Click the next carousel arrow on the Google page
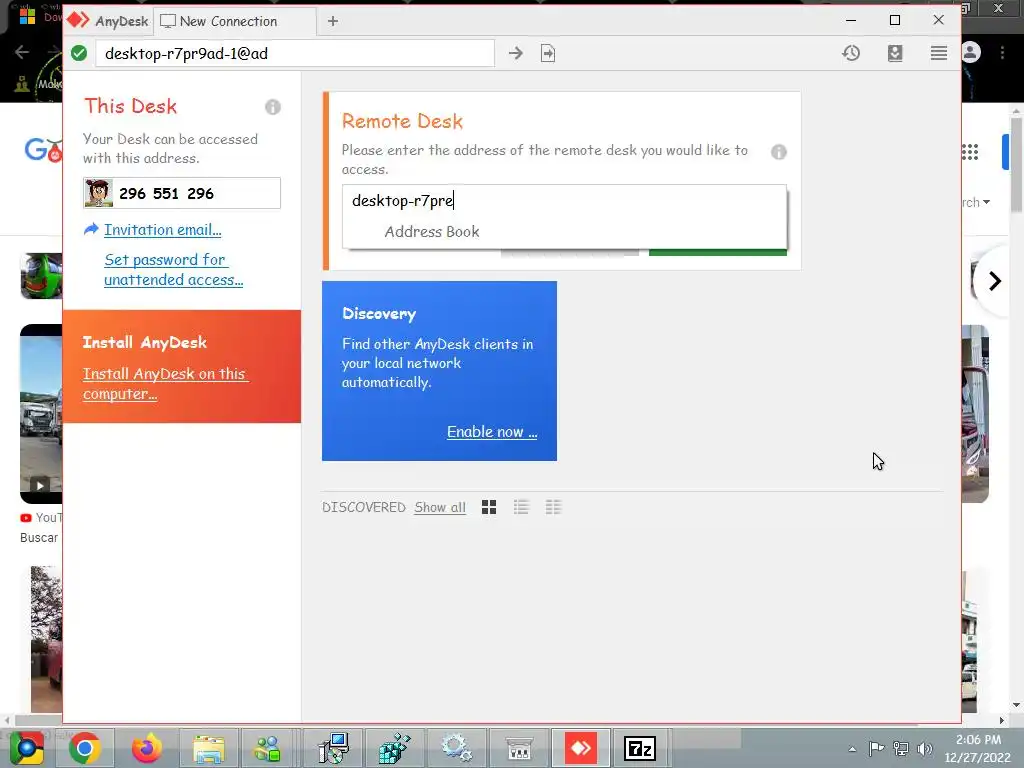This screenshot has height=768, width=1024. pyautogui.click(x=995, y=281)
